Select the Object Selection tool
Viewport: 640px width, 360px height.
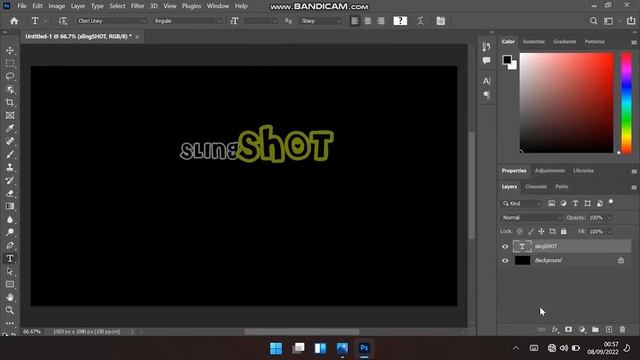(10, 89)
